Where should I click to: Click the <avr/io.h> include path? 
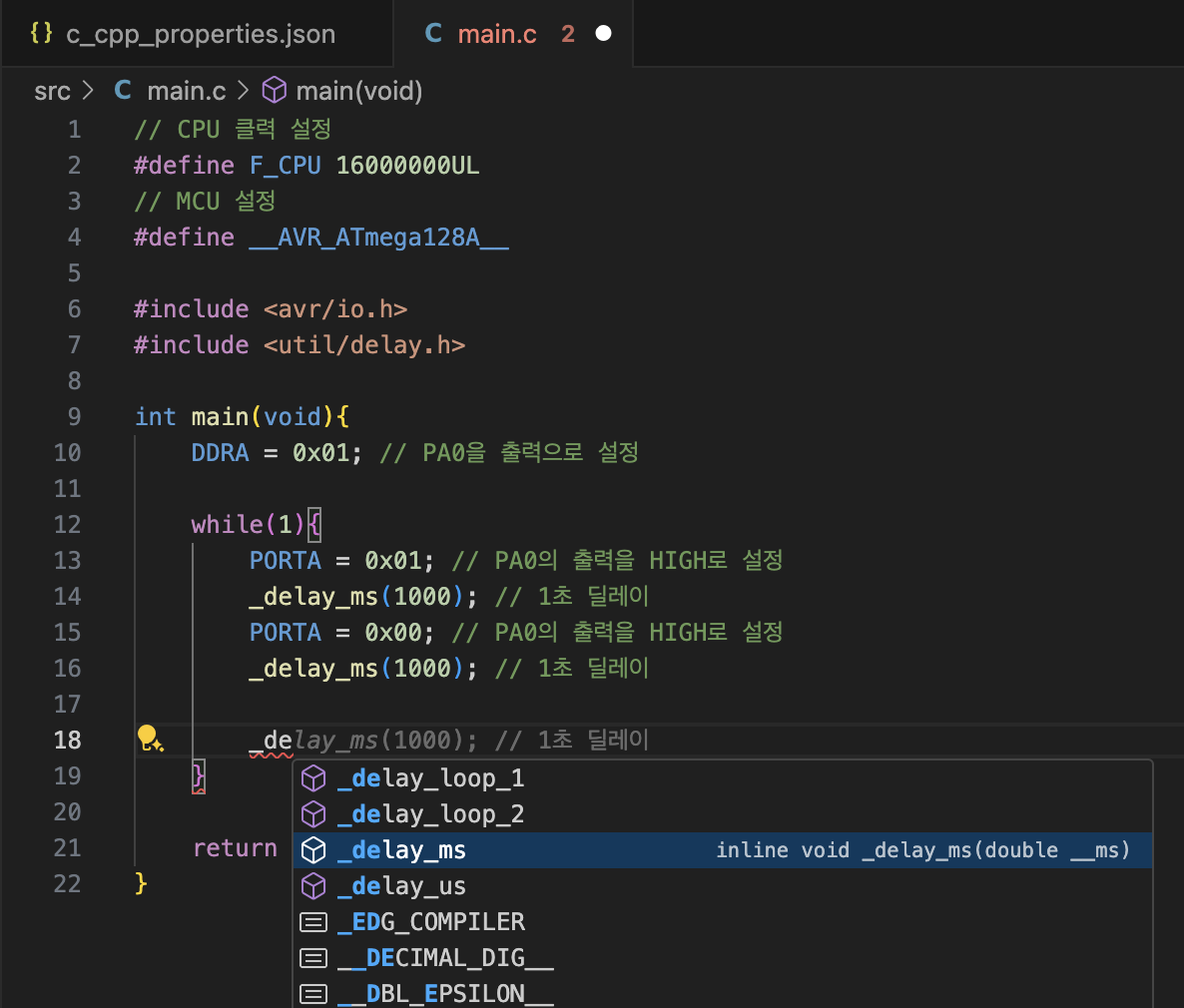coord(335,308)
